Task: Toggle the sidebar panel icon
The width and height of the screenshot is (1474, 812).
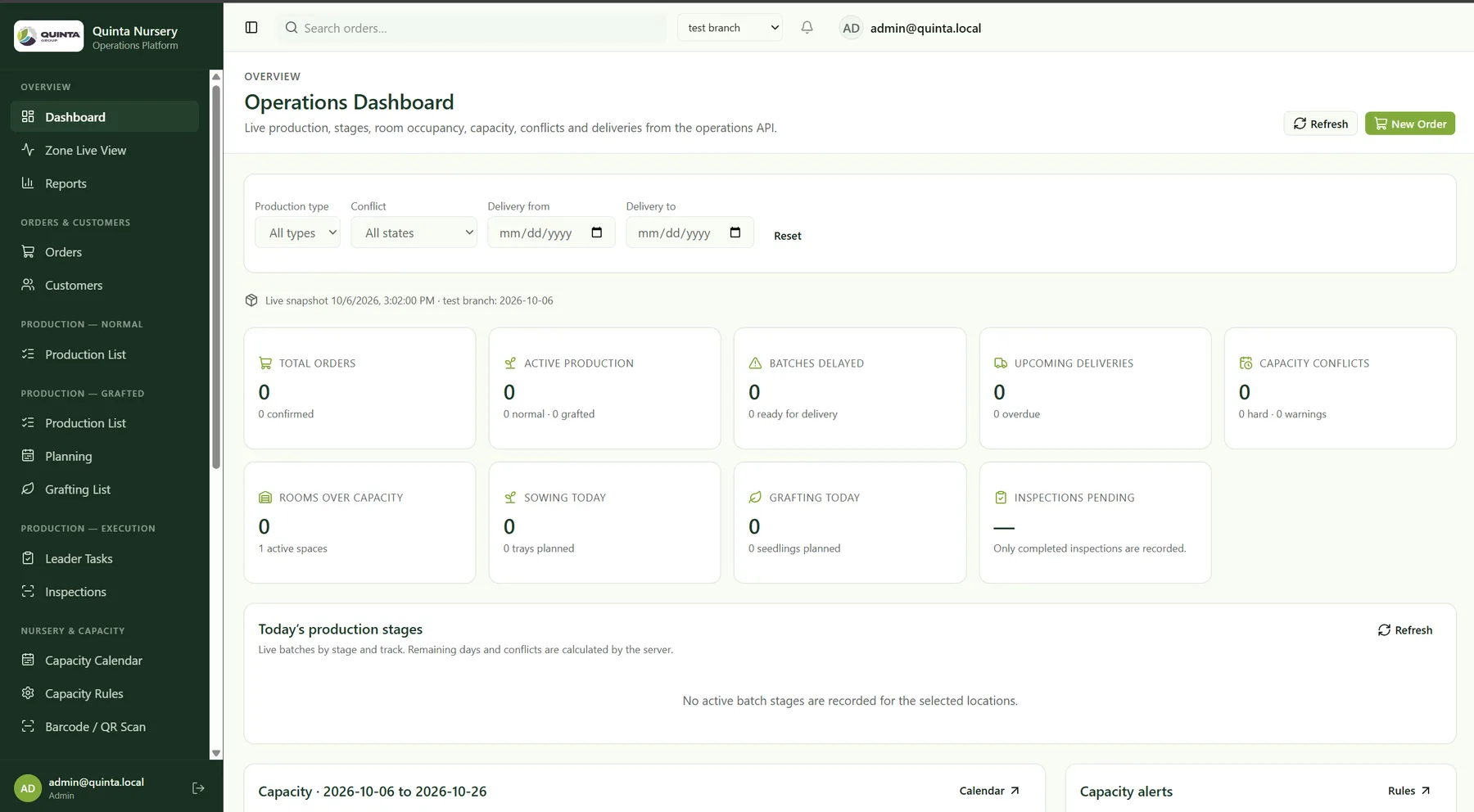Action: coord(251,28)
